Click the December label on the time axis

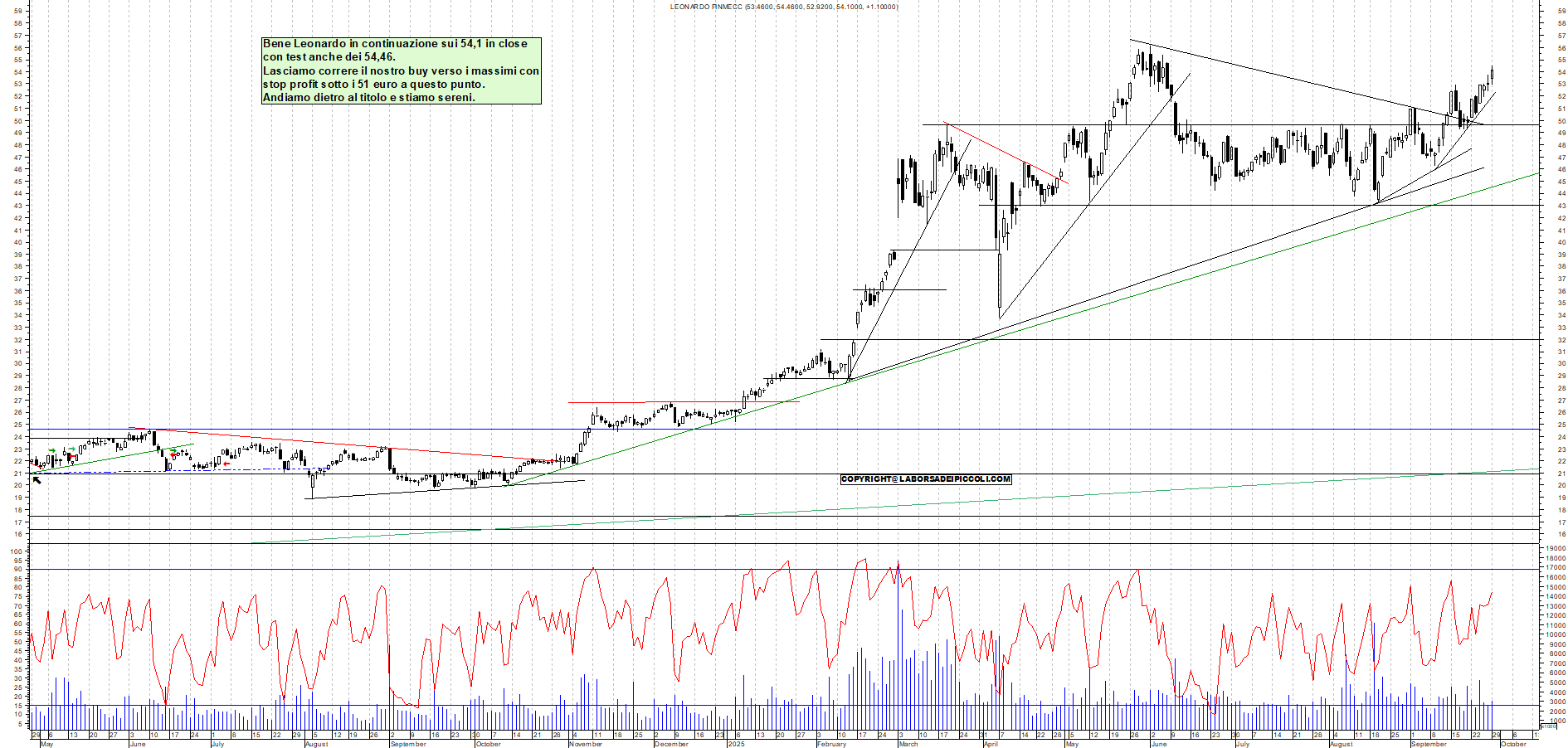[x=671, y=744]
